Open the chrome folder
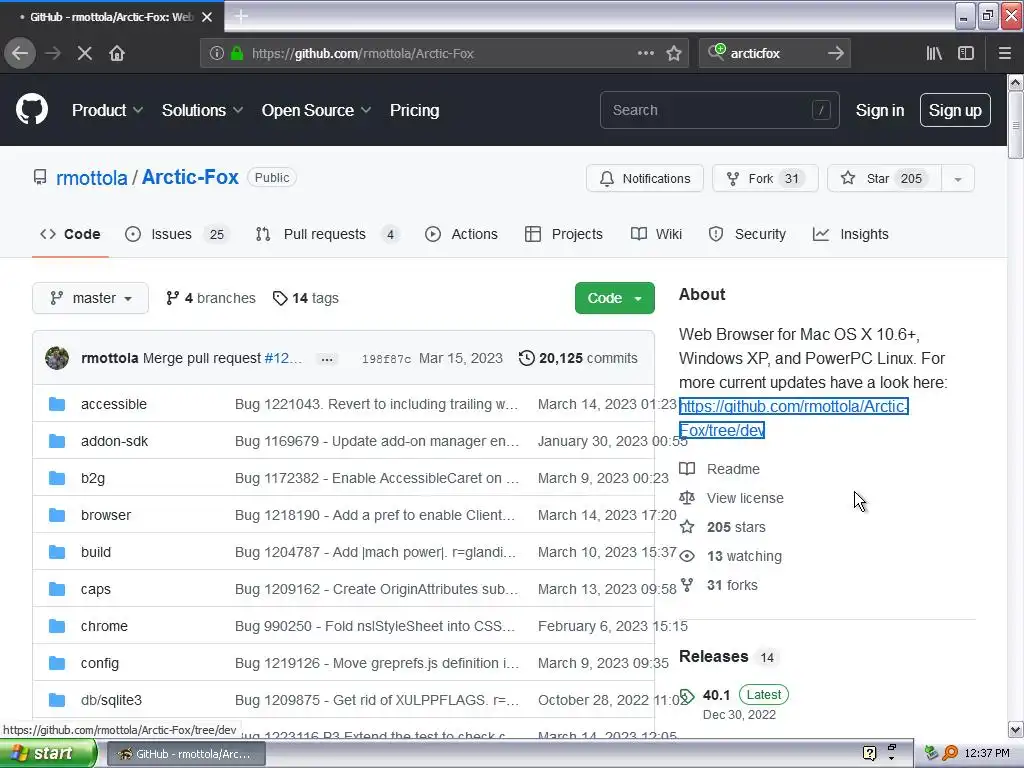The image size is (1024, 768). click(104, 626)
